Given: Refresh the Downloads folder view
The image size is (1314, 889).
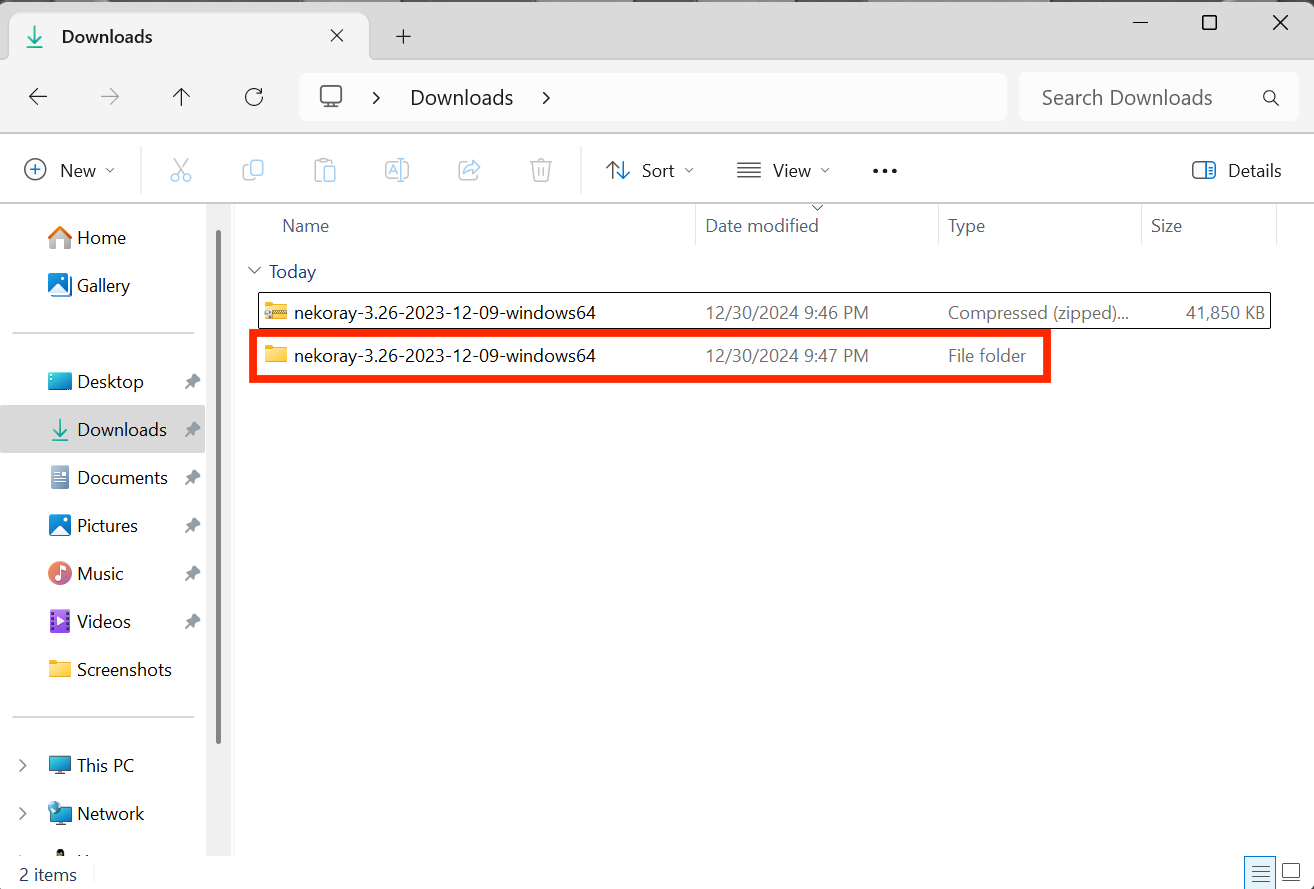Looking at the screenshot, I should click(254, 97).
